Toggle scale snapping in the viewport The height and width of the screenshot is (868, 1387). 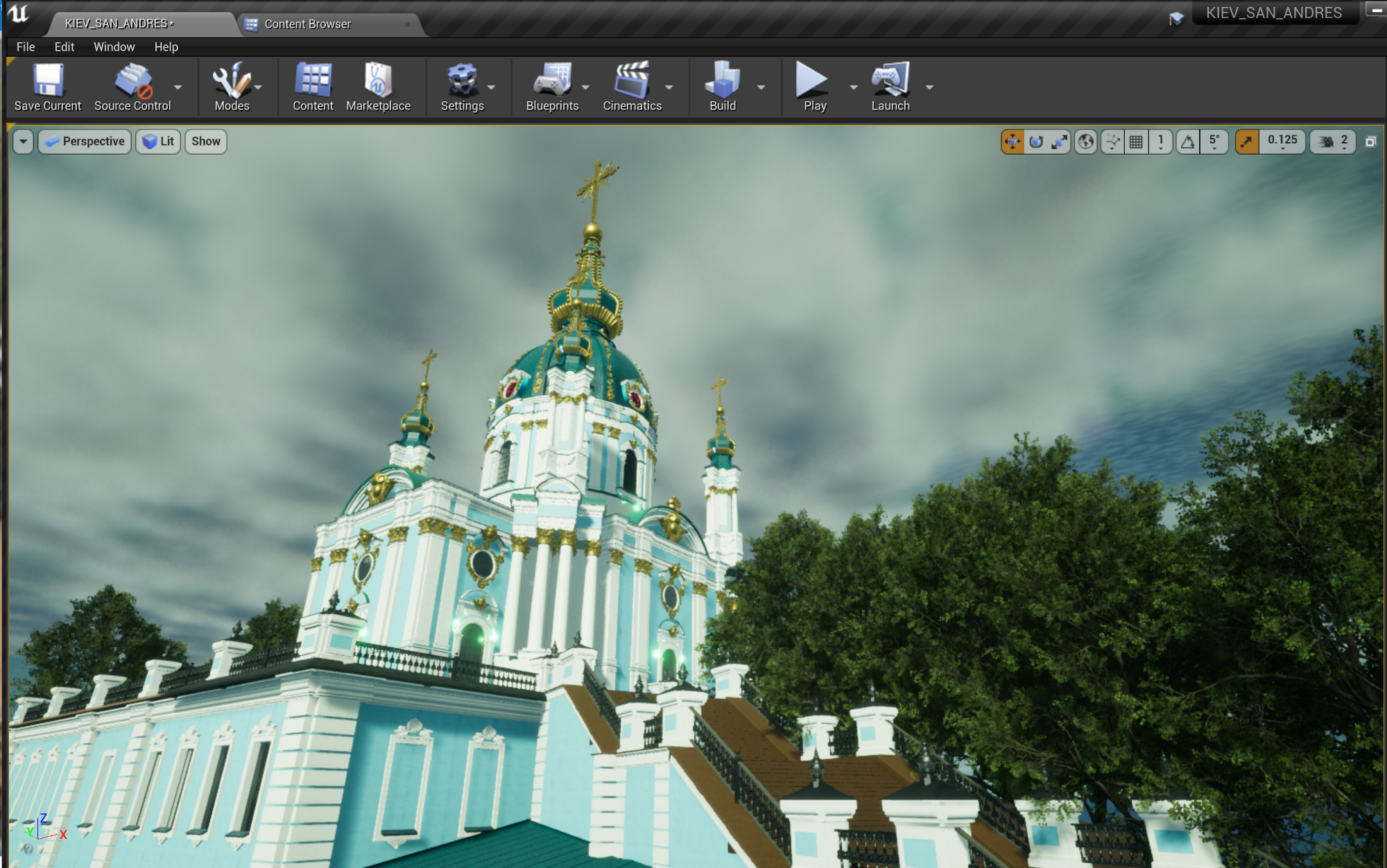[1247, 141]
